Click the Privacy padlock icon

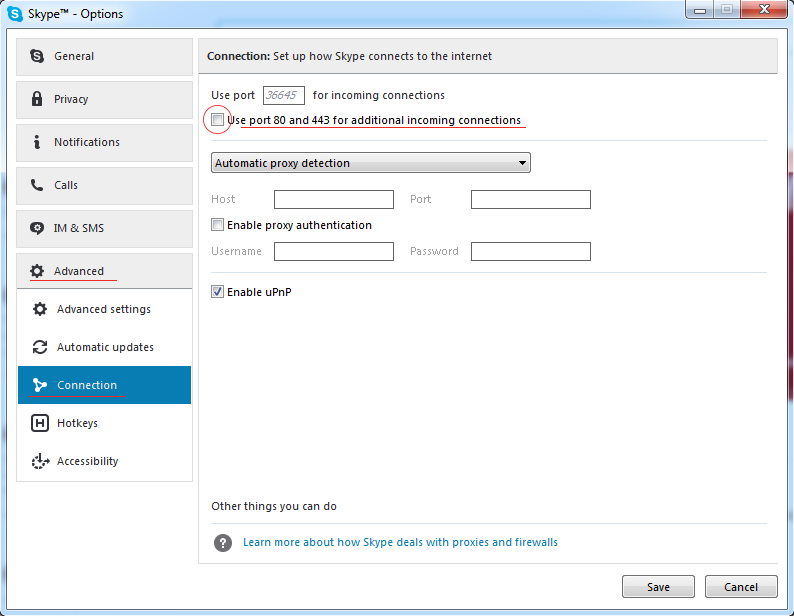click(x=37, y=99)
